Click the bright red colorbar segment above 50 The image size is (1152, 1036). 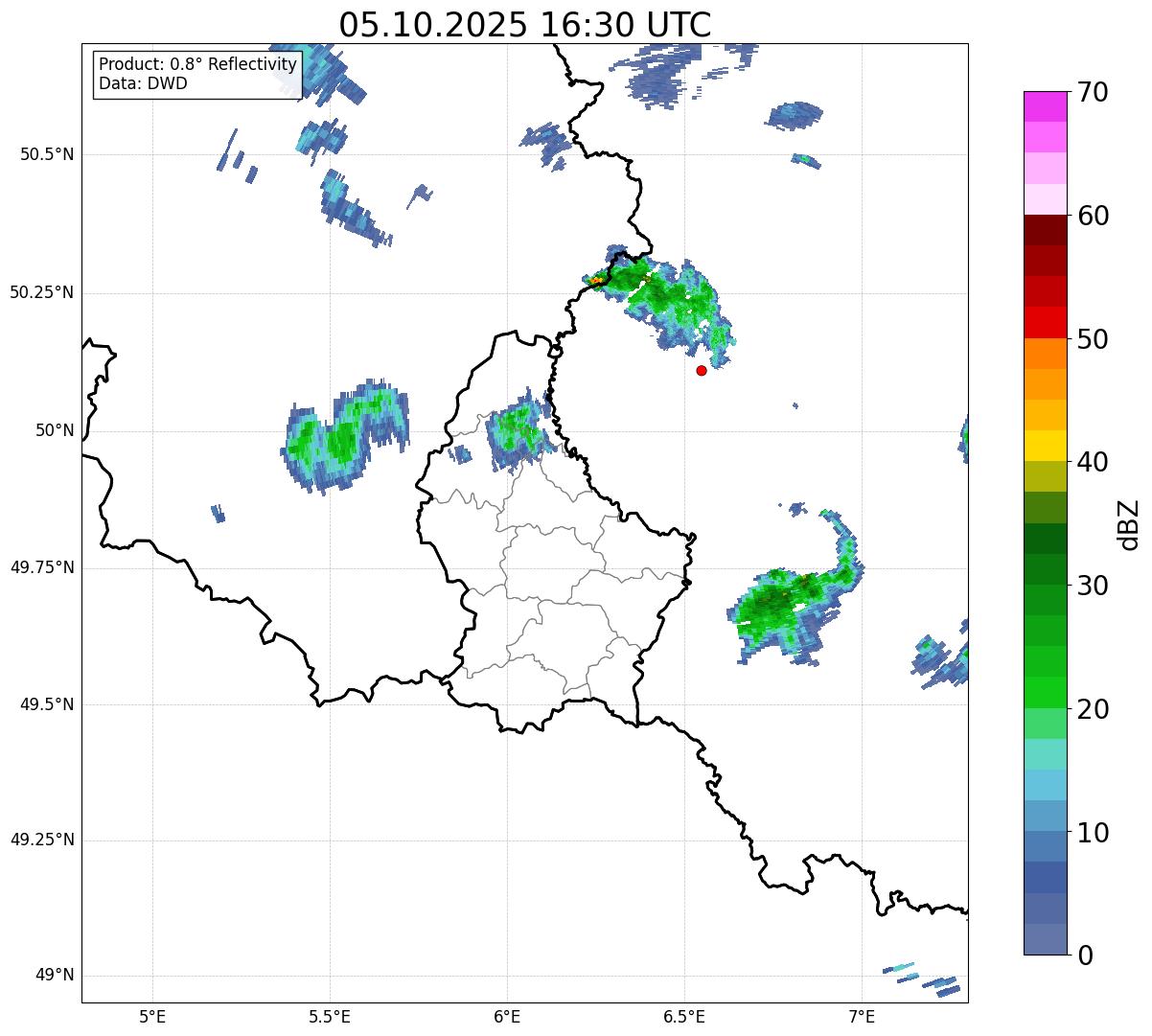(1045, 323)
